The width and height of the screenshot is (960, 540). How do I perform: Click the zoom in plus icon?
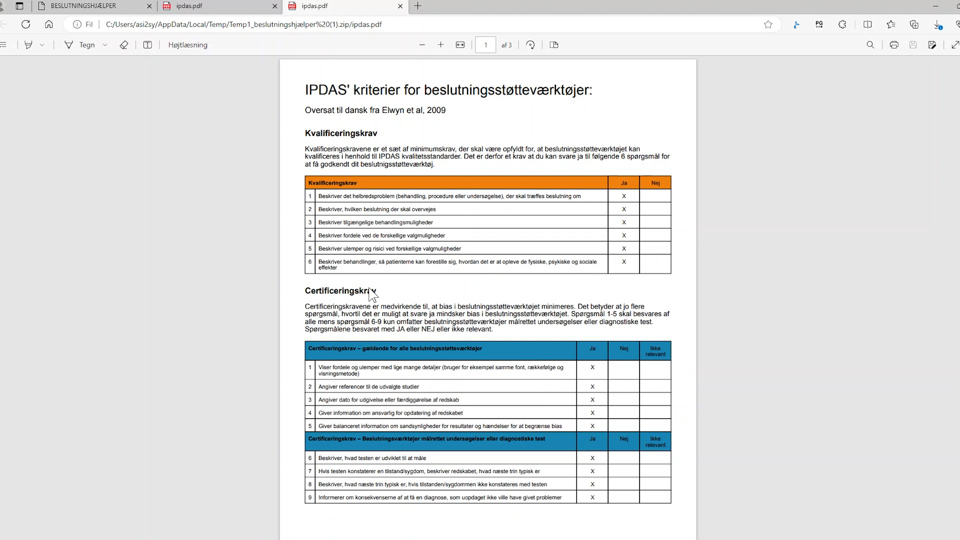point(441,45)
